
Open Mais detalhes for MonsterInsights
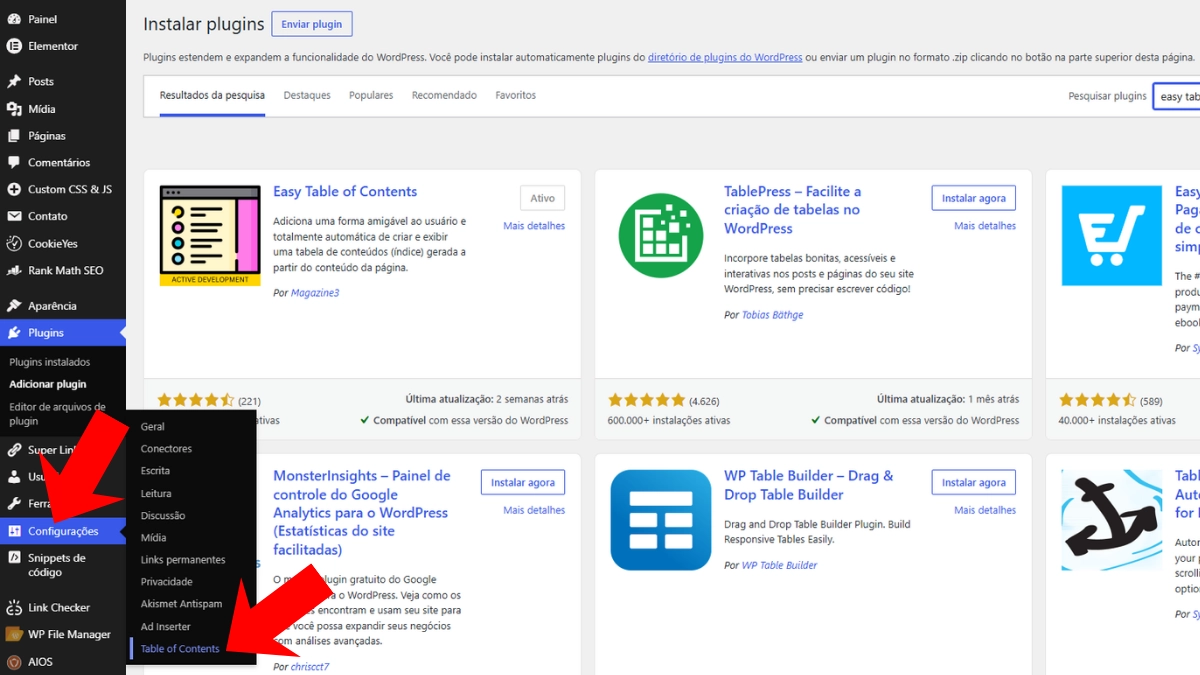point(534,510)
